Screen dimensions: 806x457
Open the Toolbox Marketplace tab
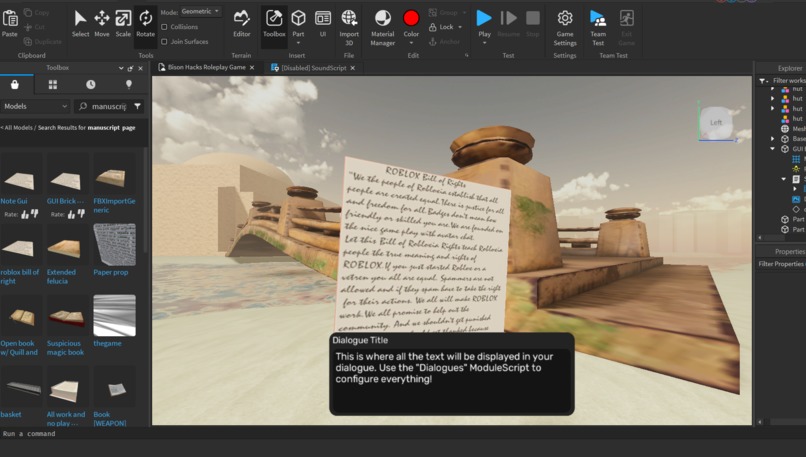tap(15, 85)
